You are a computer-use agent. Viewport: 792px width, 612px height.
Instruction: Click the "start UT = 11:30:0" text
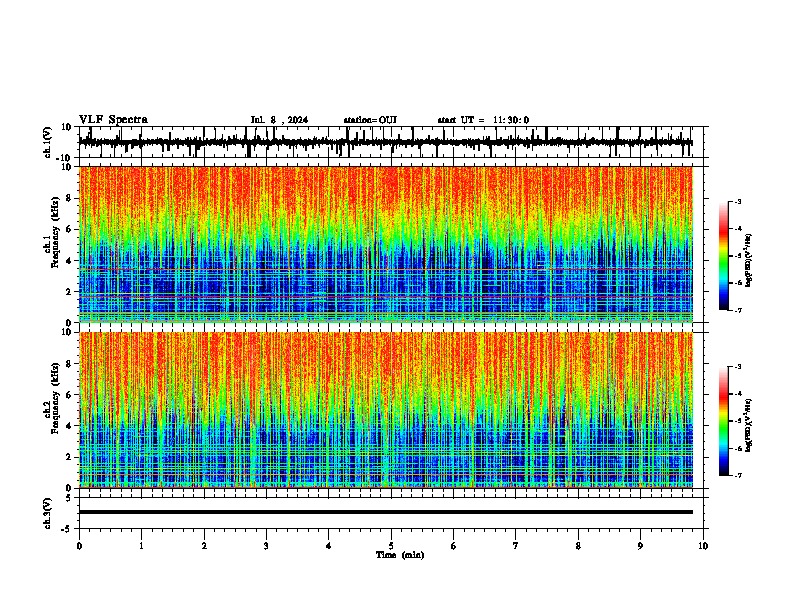(483, 120)
